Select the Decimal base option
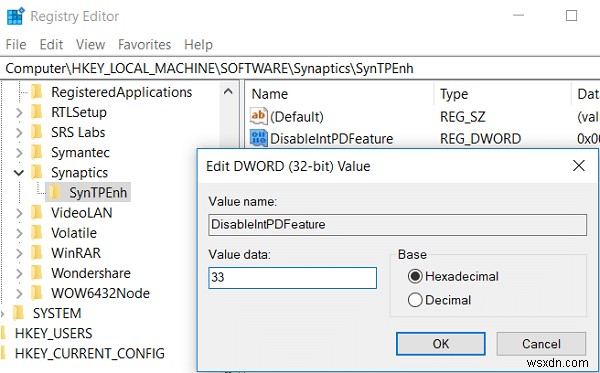600x373 pixels. point(439,300)
